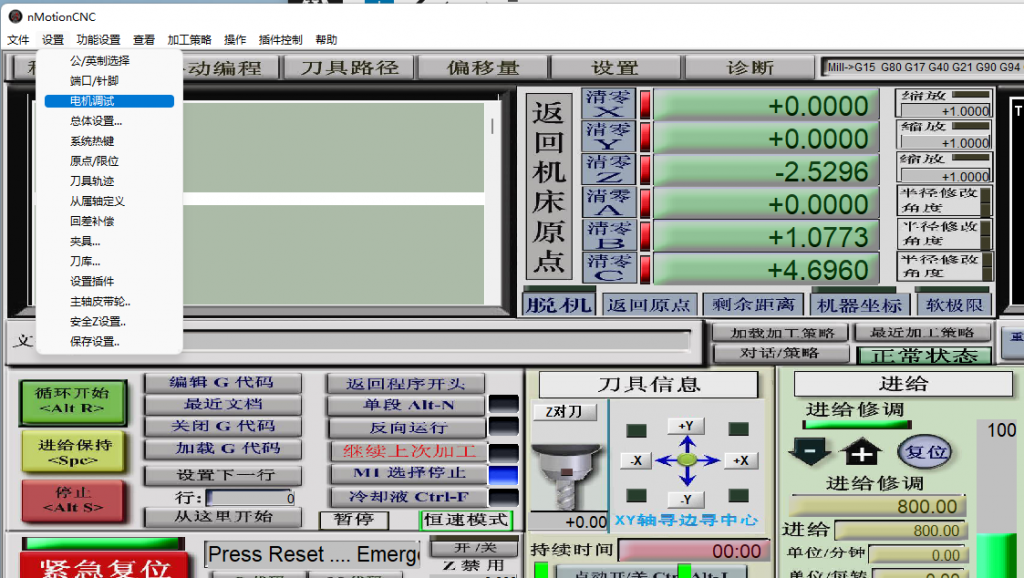1024x578 pixels.
Task: Decrease feed override with the minus arrow
Action: [810, 451]
